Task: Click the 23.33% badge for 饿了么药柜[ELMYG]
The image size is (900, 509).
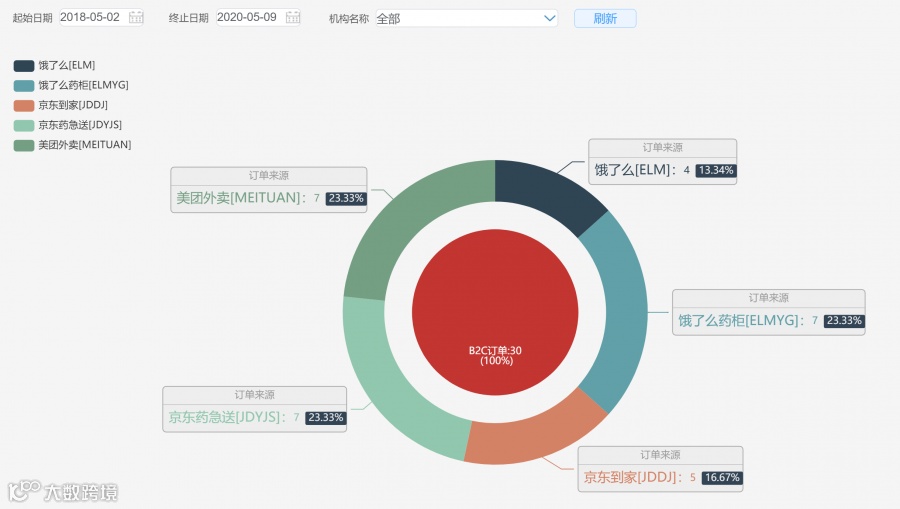Action: pyautogui.click(x=844, y=321)
